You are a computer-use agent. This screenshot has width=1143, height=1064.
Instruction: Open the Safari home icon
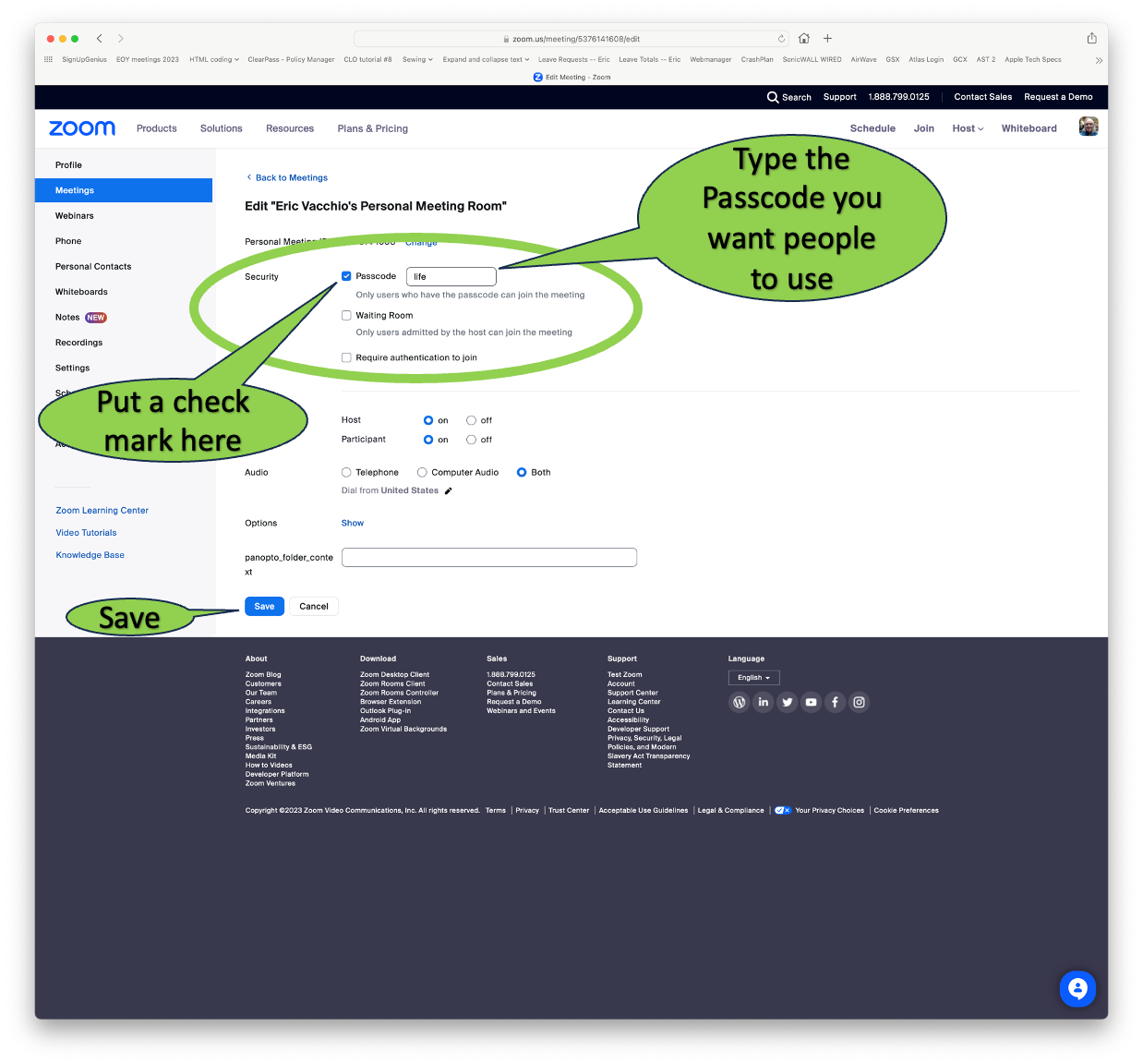click(x=804, y=39)
